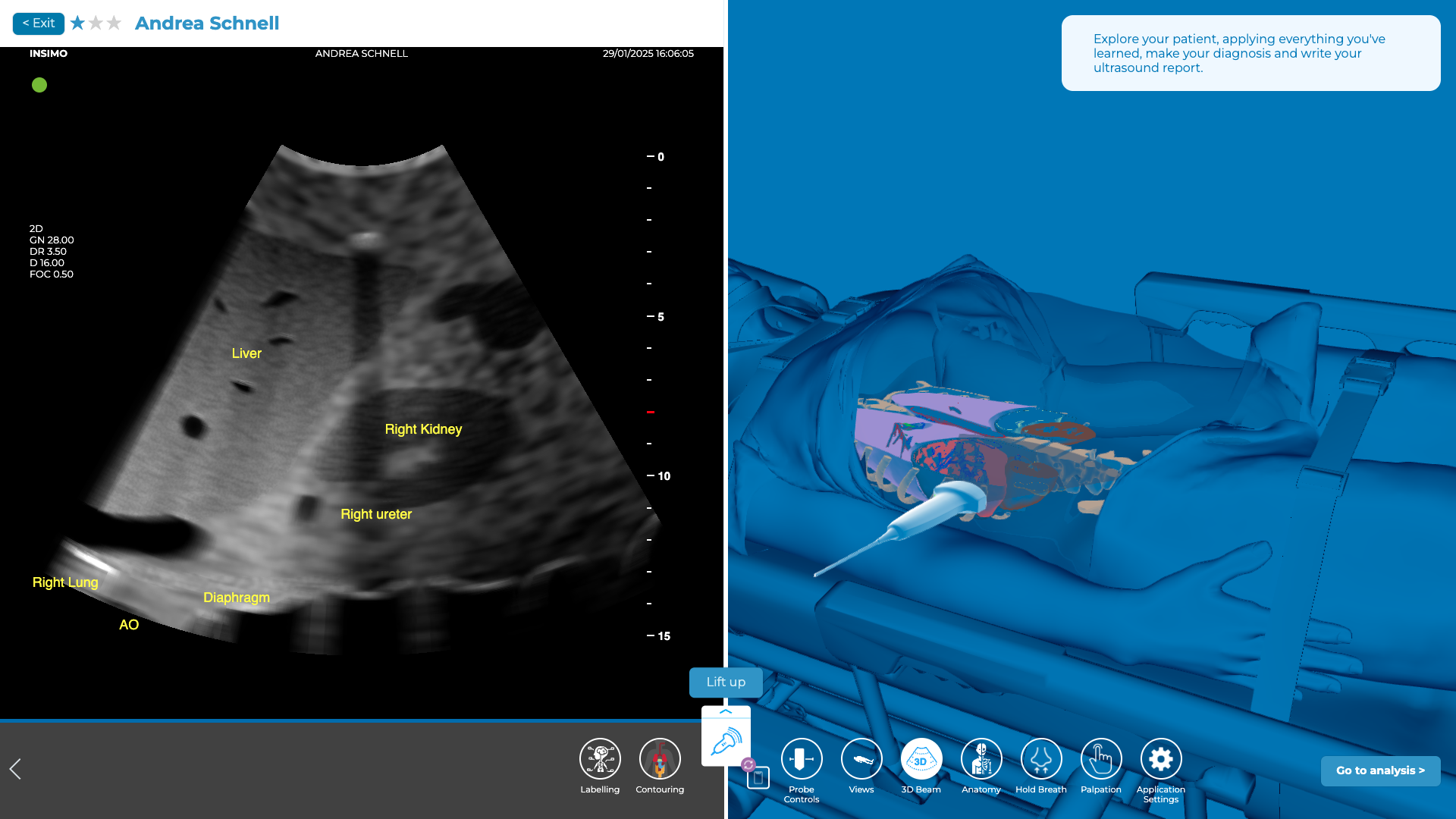The height and width of the screenshot is (819, 1456).
Task: Click the probe selector icon
Action: [x=726, y=742]
